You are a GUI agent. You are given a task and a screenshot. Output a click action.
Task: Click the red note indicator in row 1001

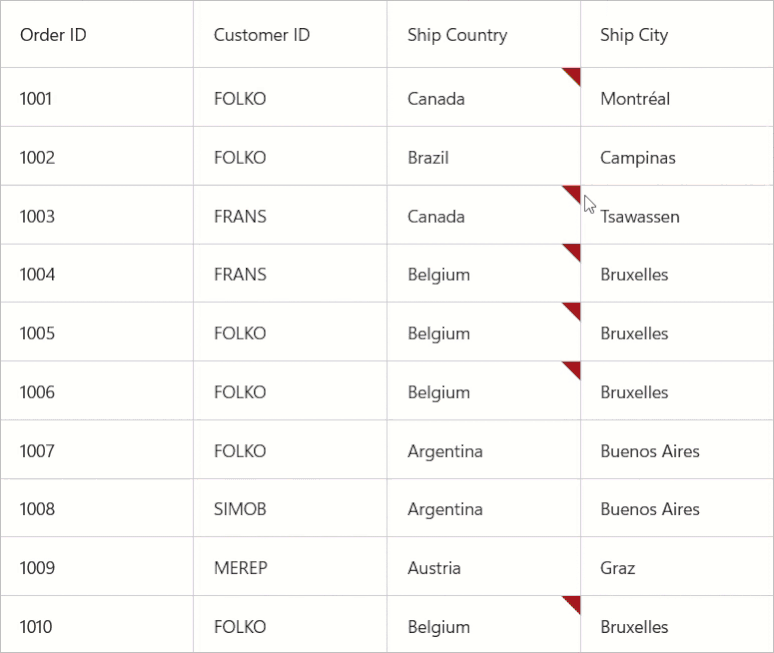(x=573, y=75)
